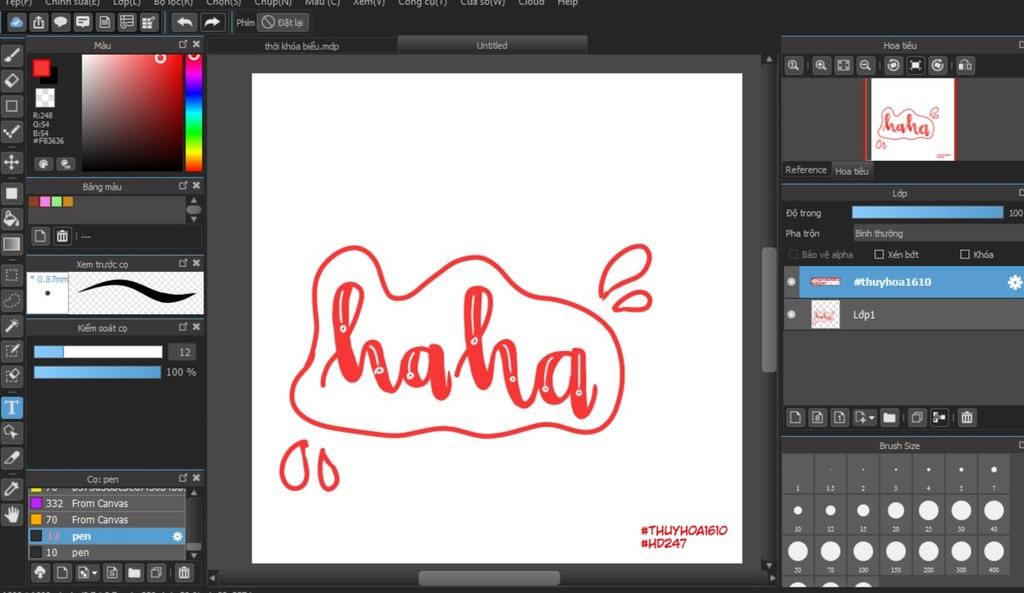The height and width of the screenshot is (593, 1024).
Task: Fit canvas to navigator window
Action: coord(844,65)
